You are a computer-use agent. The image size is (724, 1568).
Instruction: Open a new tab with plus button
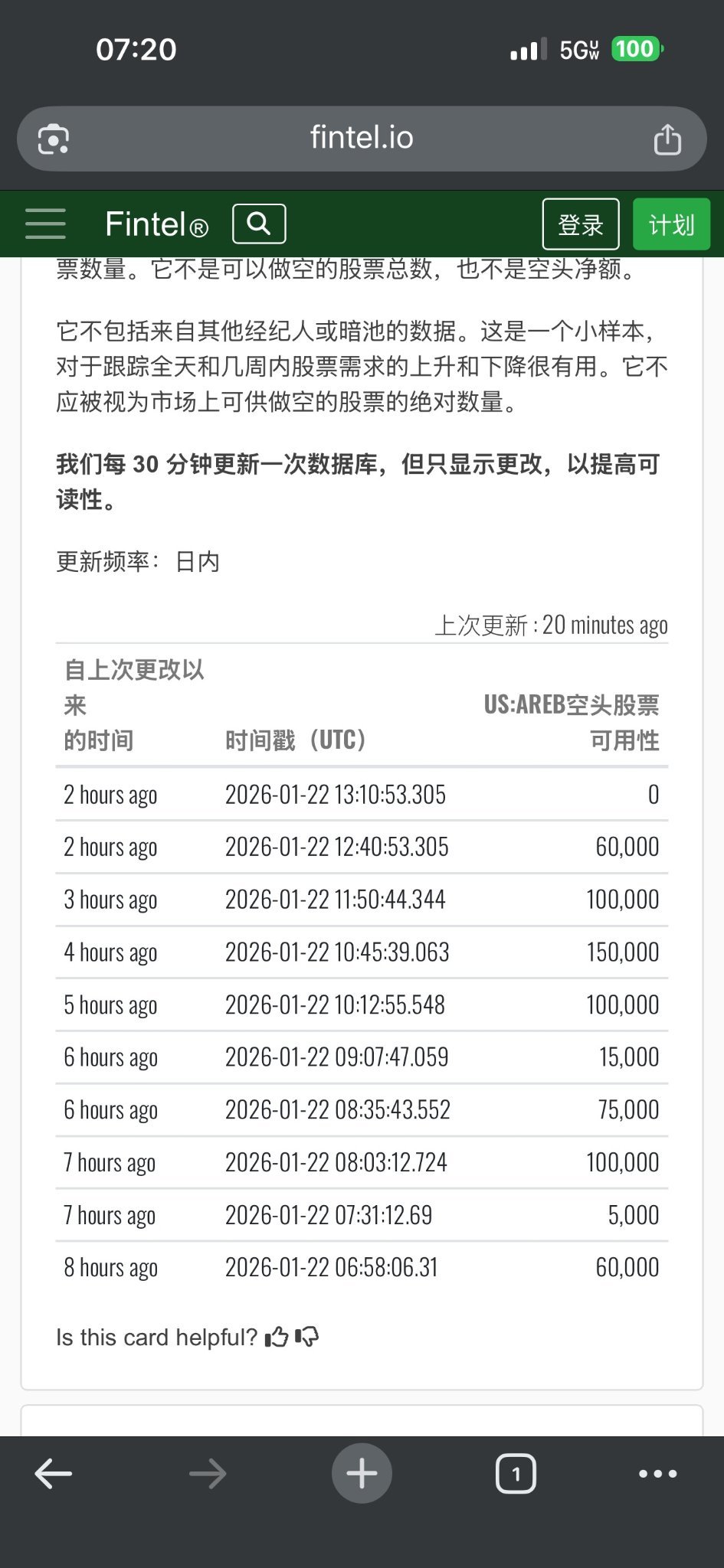click(362, 1473)
